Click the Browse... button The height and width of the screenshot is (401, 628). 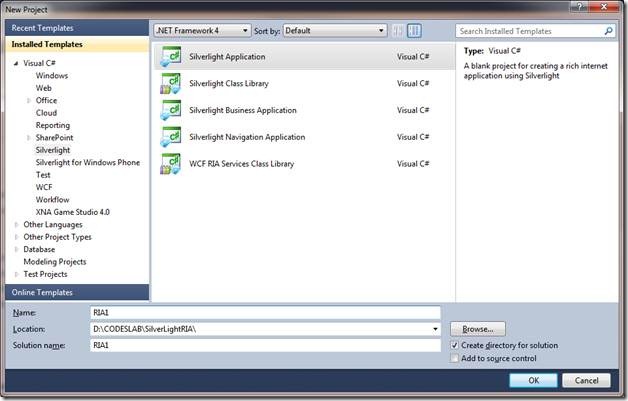tap(478, 329)
